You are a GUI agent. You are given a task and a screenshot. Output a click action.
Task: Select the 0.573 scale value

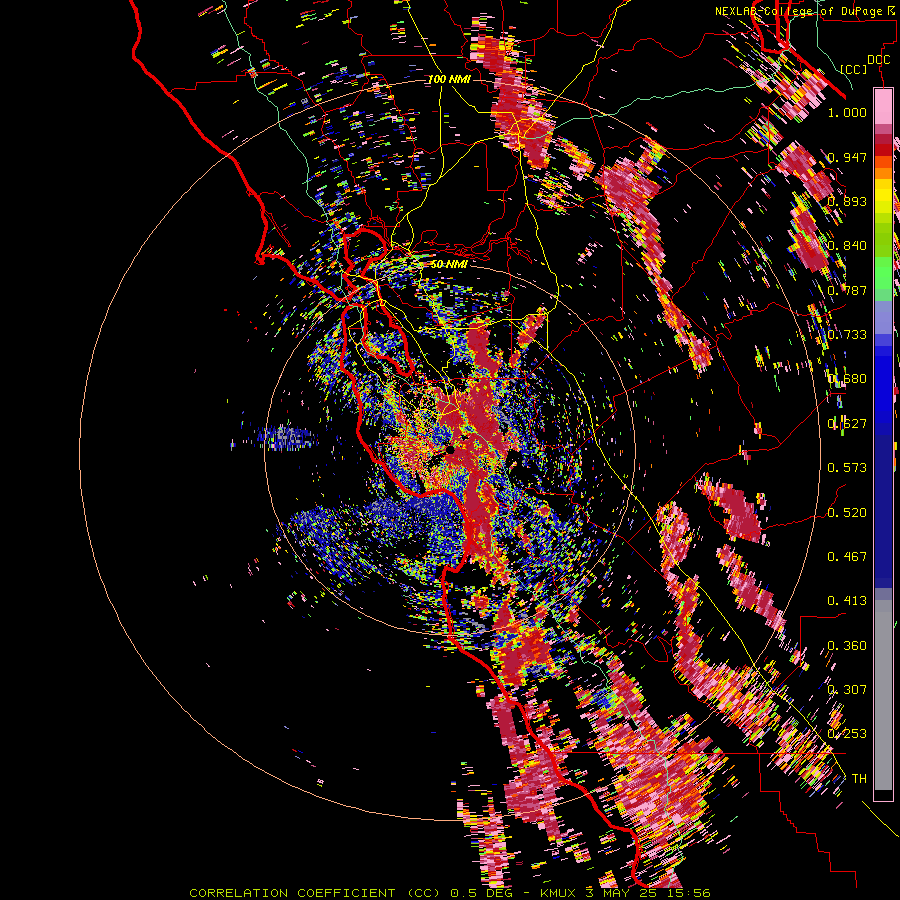(x=847, y=468)
